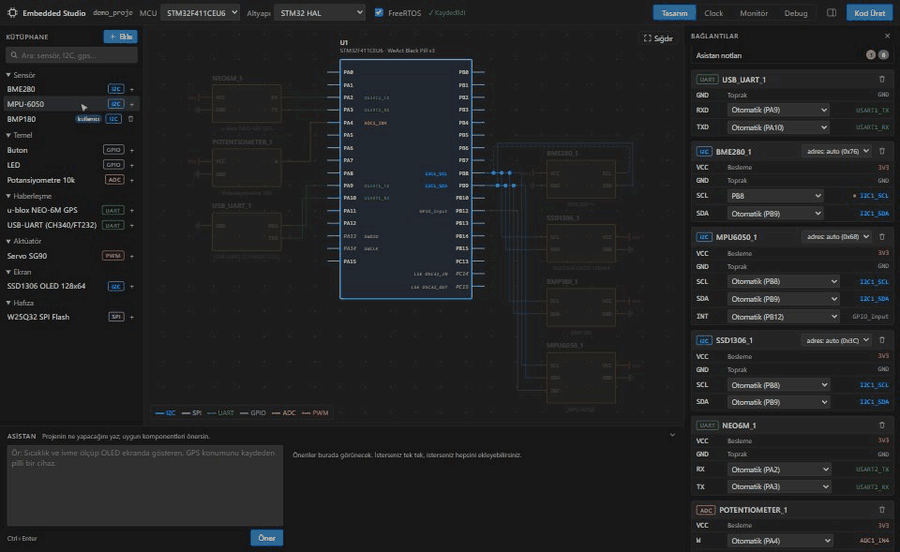Click Ekle button in Kütüphane
The image size is (900, 552).
coord(121,37)
